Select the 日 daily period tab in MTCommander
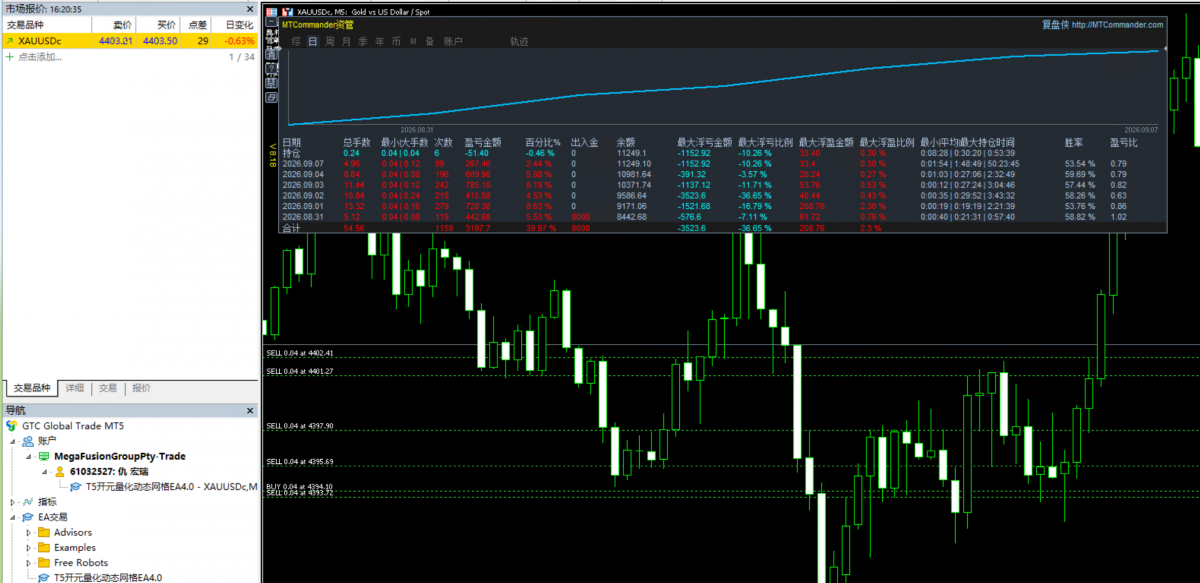This screenshot has height=583, width=1200. tap(313, 42)
